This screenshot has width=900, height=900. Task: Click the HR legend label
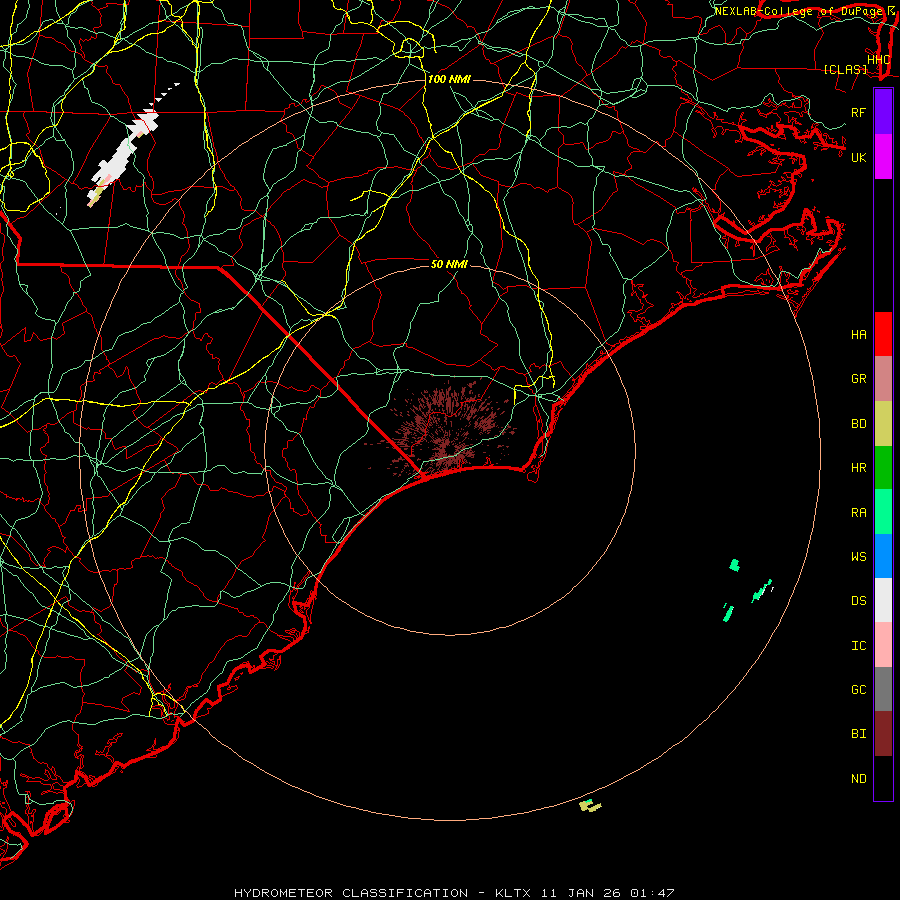tap(858, 468)
